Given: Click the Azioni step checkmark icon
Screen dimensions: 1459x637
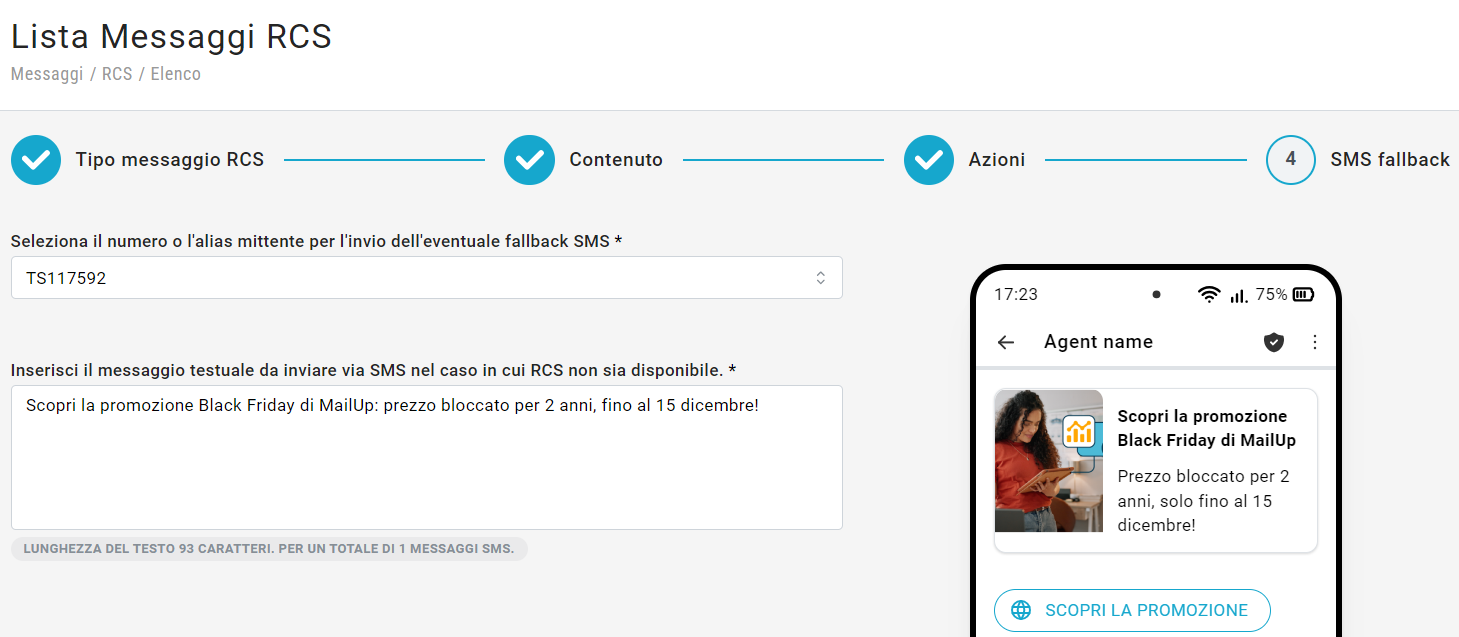Looking at the screenshot, I should 929,160.
